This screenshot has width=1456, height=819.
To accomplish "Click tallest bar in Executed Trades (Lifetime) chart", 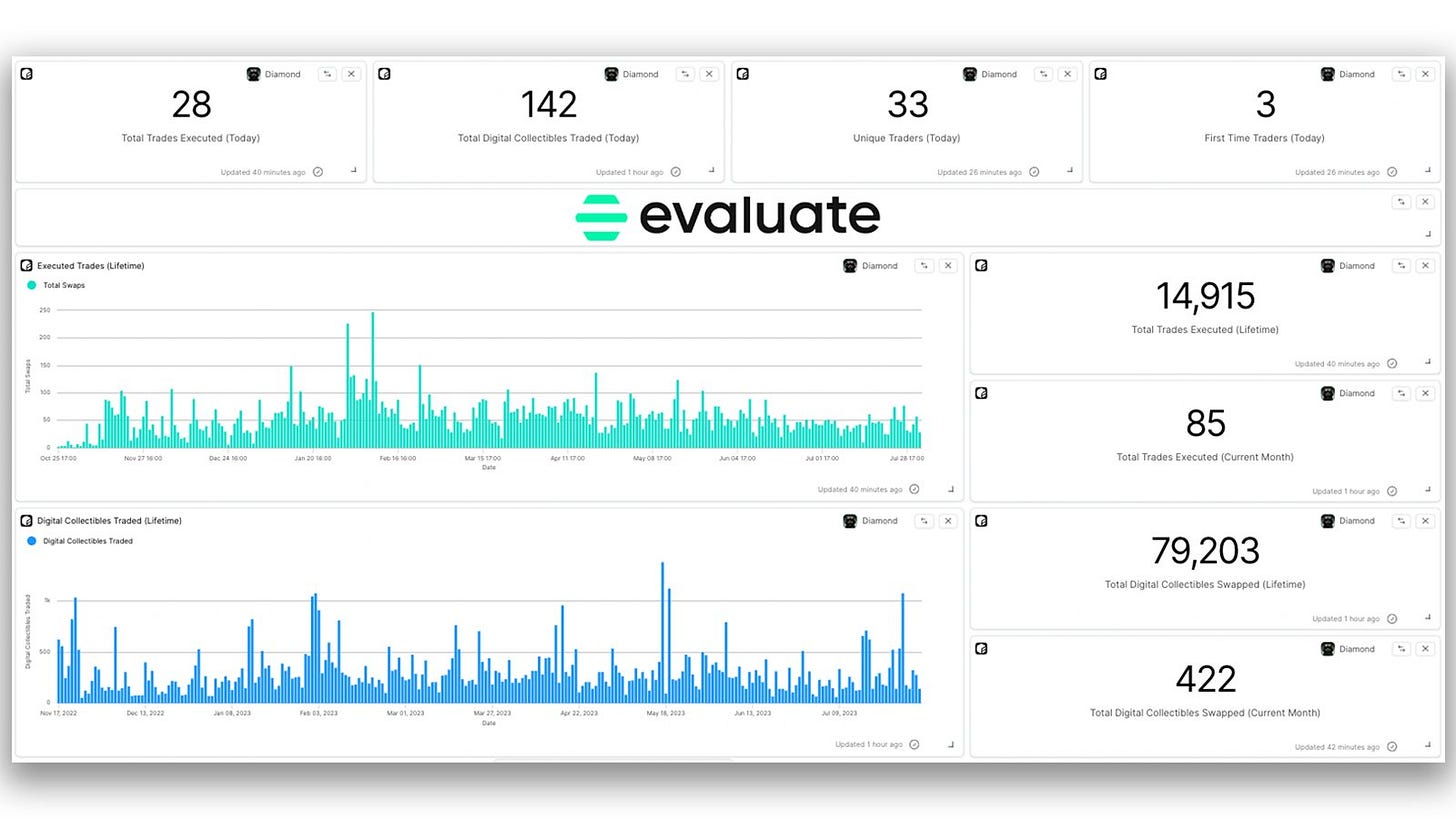I will pyautogui.click(x=373, y=380).
